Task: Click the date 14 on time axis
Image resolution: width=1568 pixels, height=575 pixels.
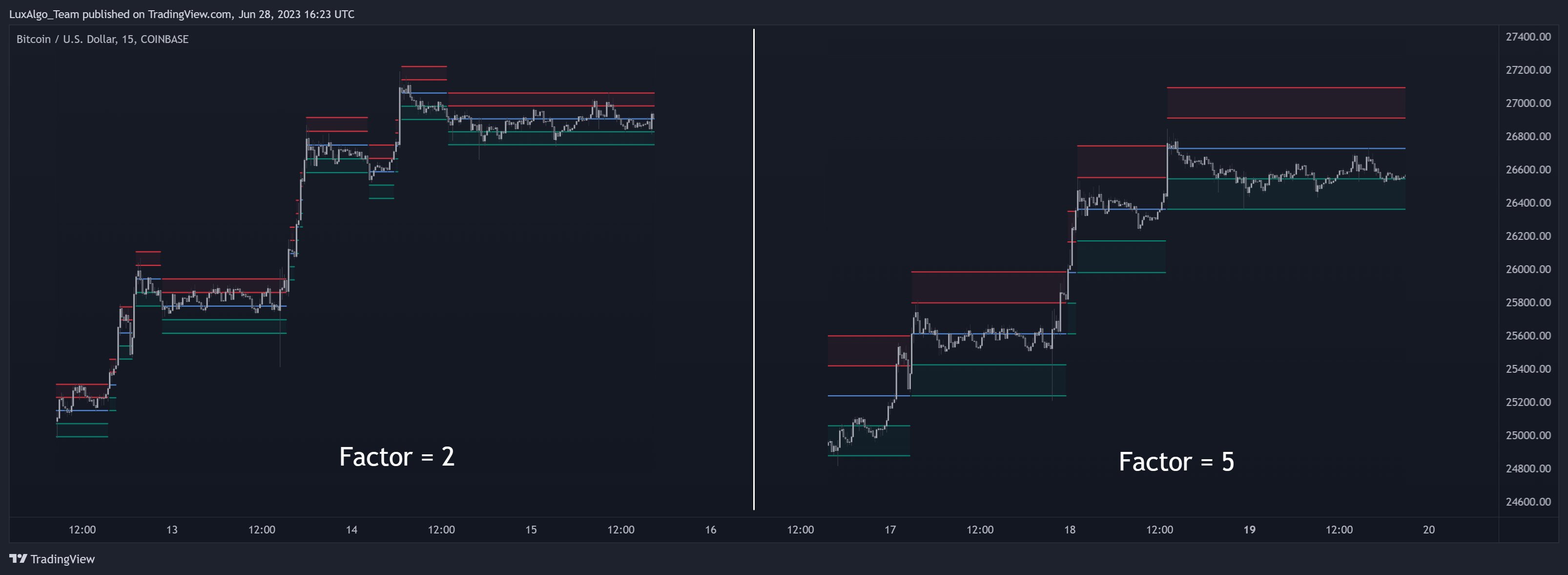Action: point(351,529)
